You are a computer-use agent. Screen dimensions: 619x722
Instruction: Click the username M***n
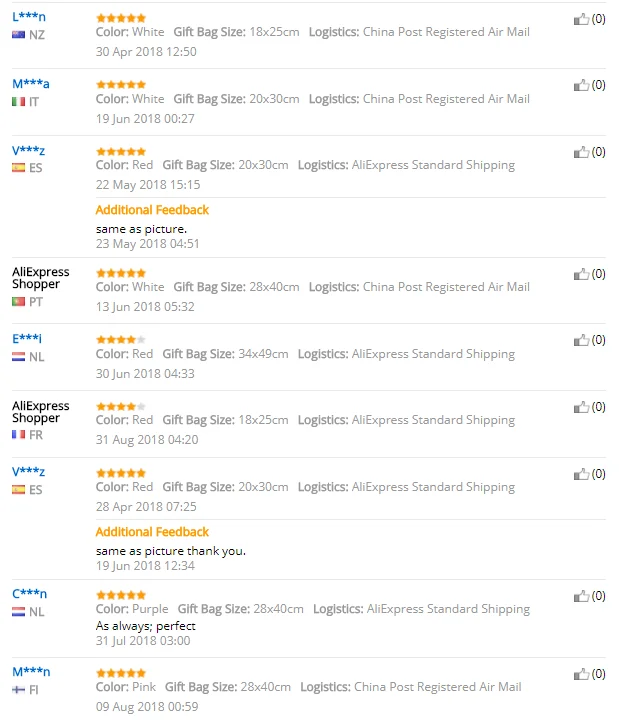click(x=31, y=672)
